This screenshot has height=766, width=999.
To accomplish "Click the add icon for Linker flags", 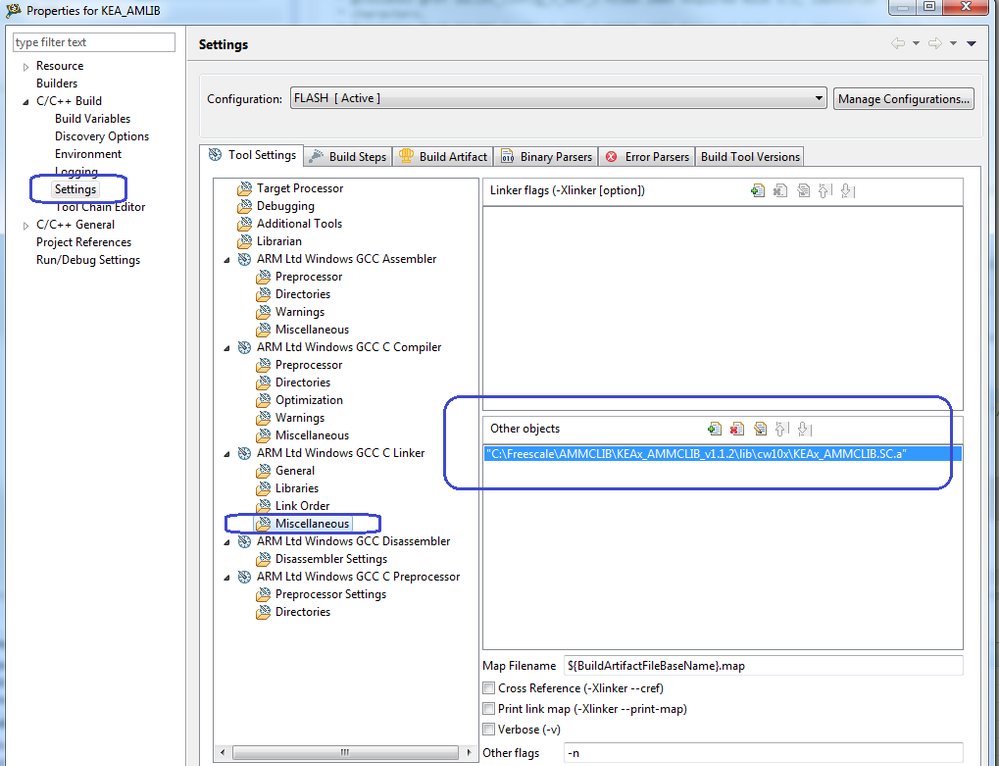I will pos(758,191).
